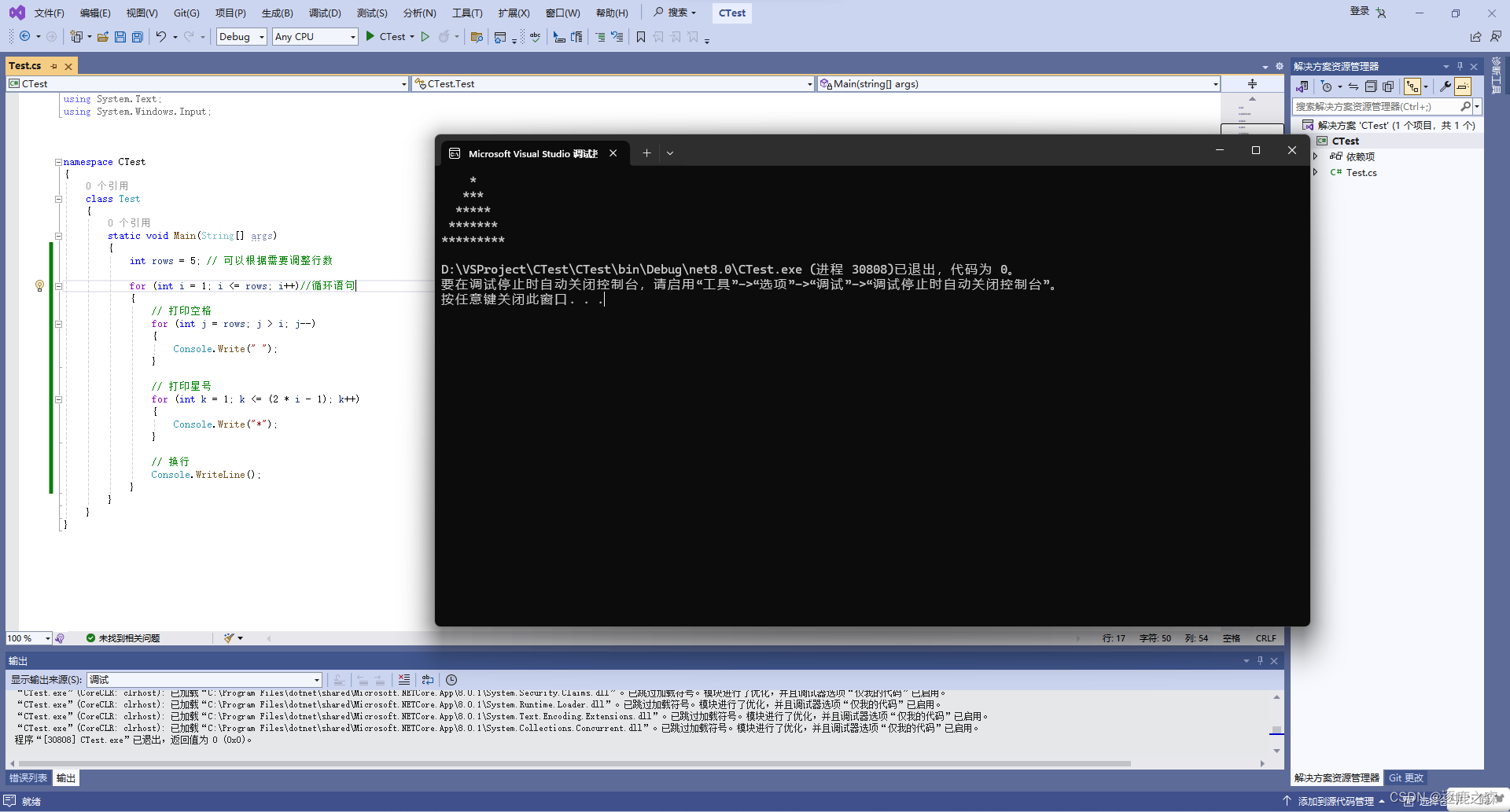Viewport: 1510px width, 812px height.
Task: Toggle preview selected items in Solution Explorer
Action: [x=1463, y=86]
